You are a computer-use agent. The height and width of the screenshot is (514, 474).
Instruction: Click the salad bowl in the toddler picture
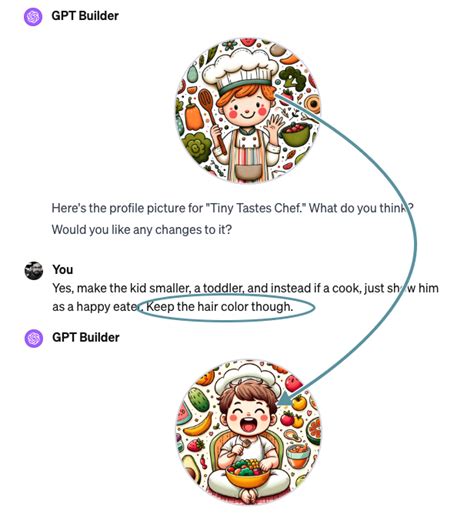tap(247, 472)
